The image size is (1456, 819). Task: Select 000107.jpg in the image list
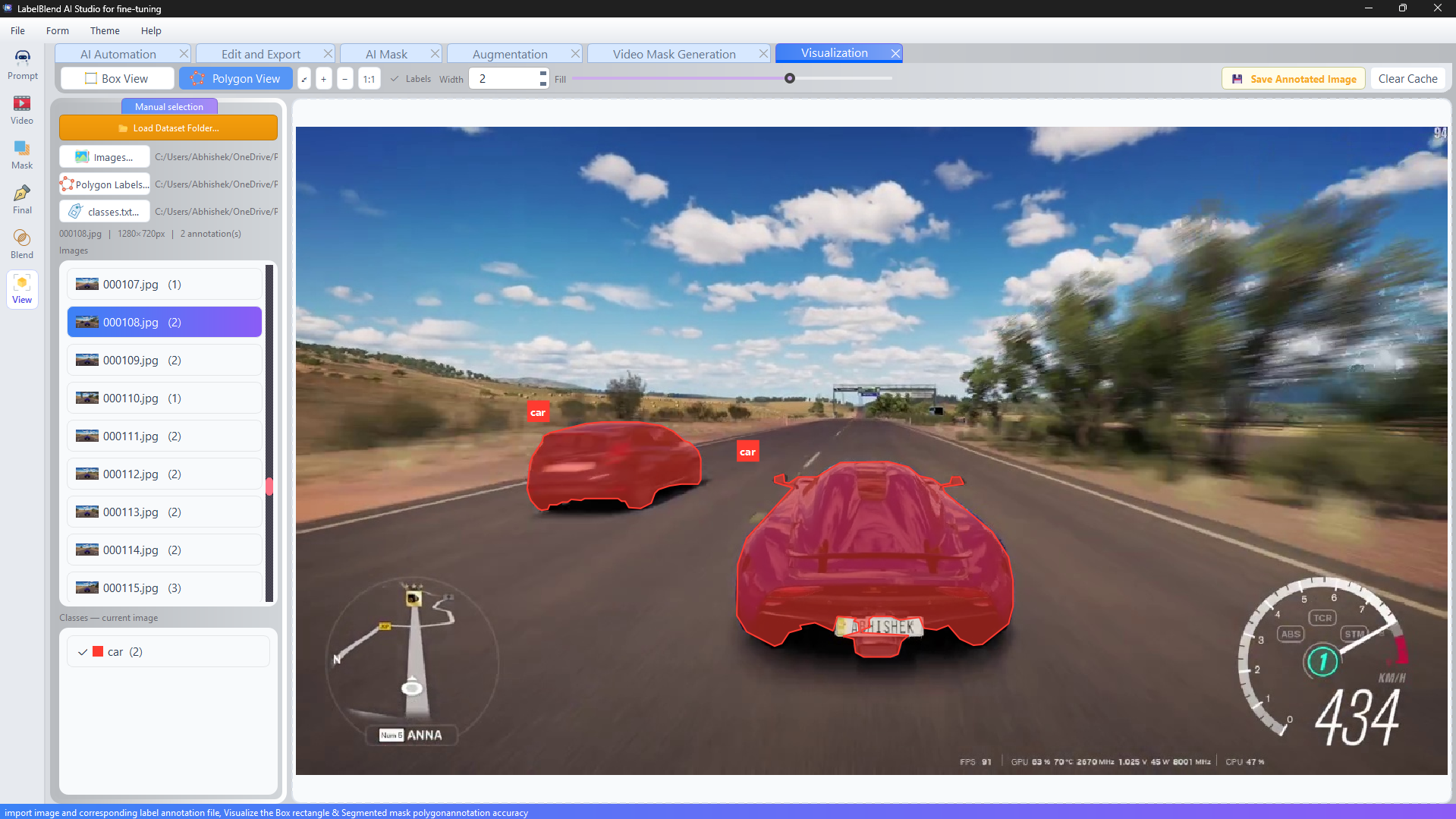pyautogui.click(x=165, y=285)
